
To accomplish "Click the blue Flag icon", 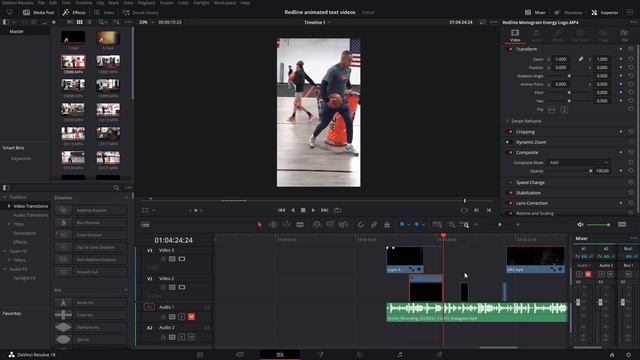I will [x=402, y=224].
